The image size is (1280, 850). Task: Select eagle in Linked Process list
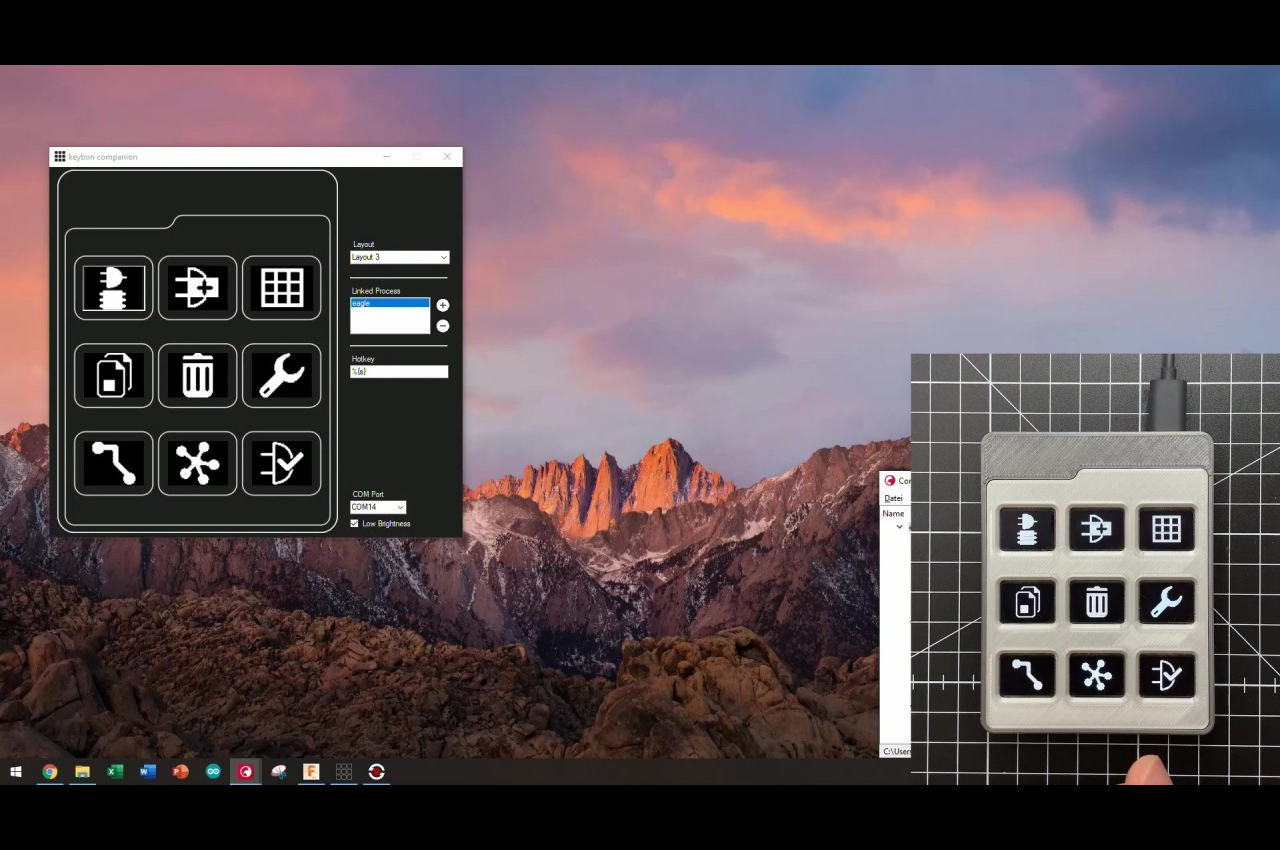point(389,303)
